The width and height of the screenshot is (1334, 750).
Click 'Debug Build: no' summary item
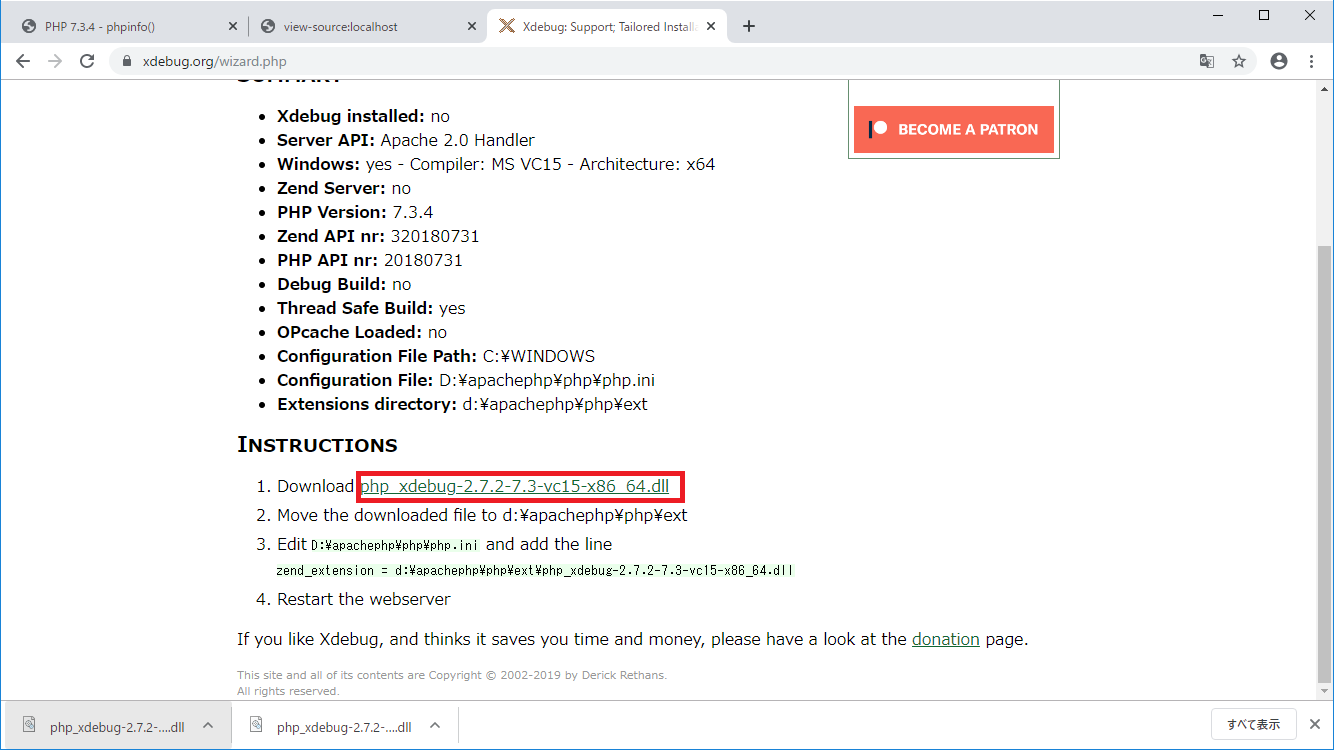(x=344, y=284)
